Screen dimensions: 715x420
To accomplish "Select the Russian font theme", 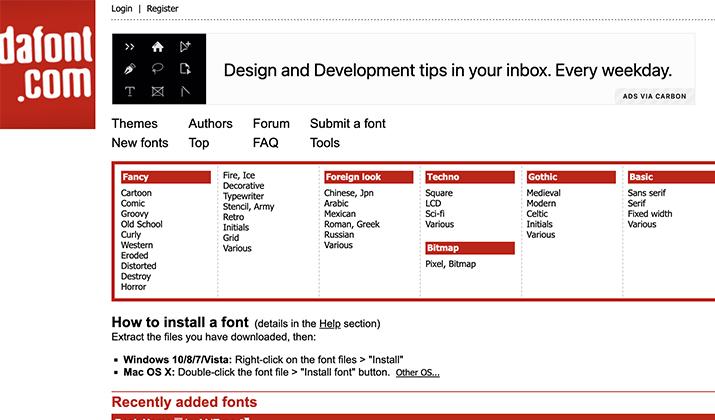I will (x=339, y=235).
